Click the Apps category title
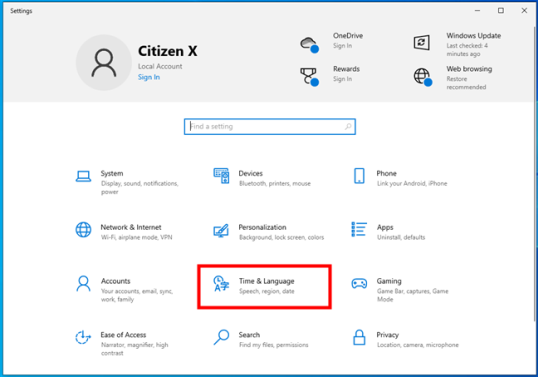The image size is (538, 377). [x=385, y=227]
